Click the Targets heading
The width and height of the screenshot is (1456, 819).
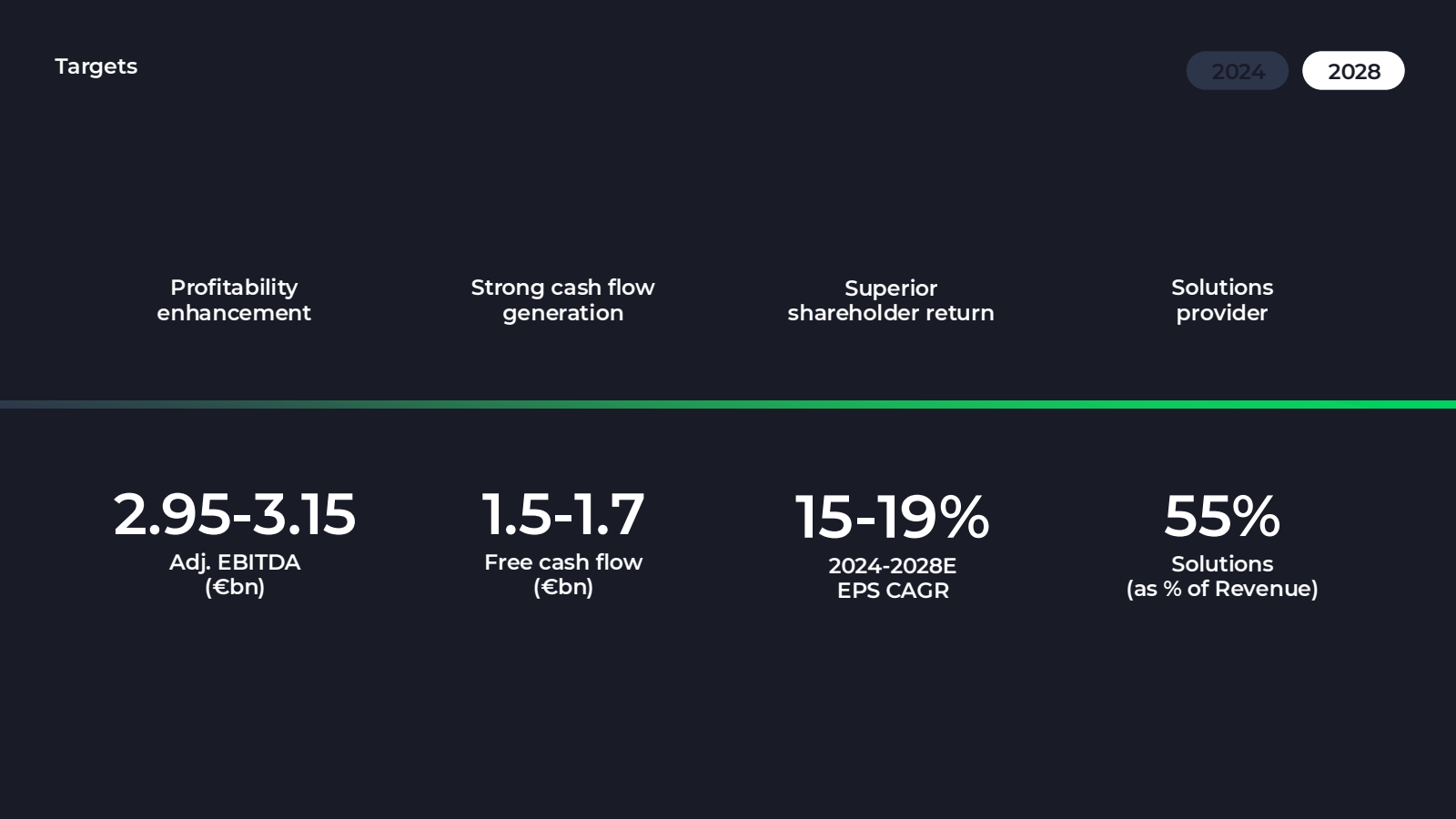[96, 66]
